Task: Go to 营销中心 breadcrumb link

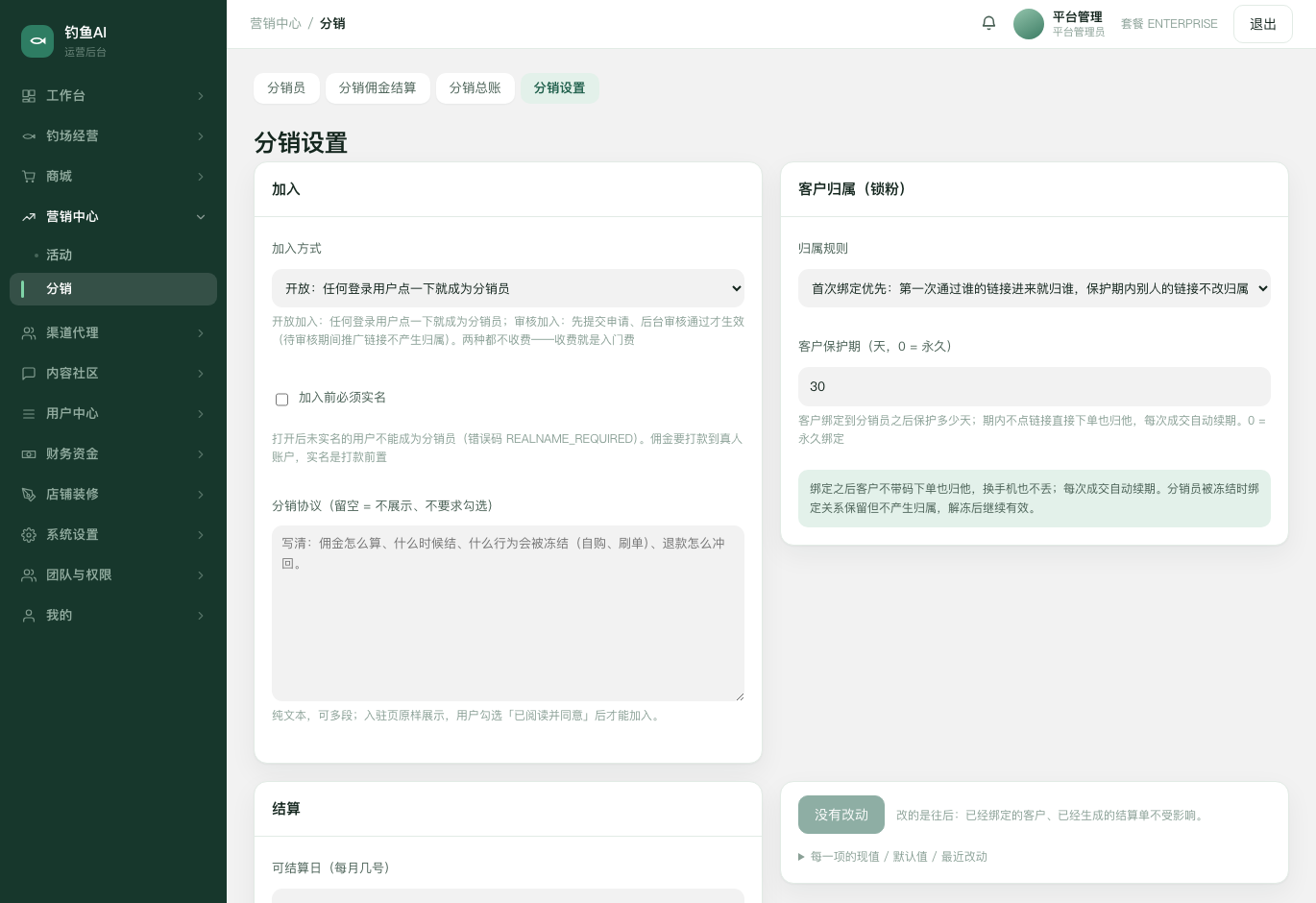Action: coord(276,23)
